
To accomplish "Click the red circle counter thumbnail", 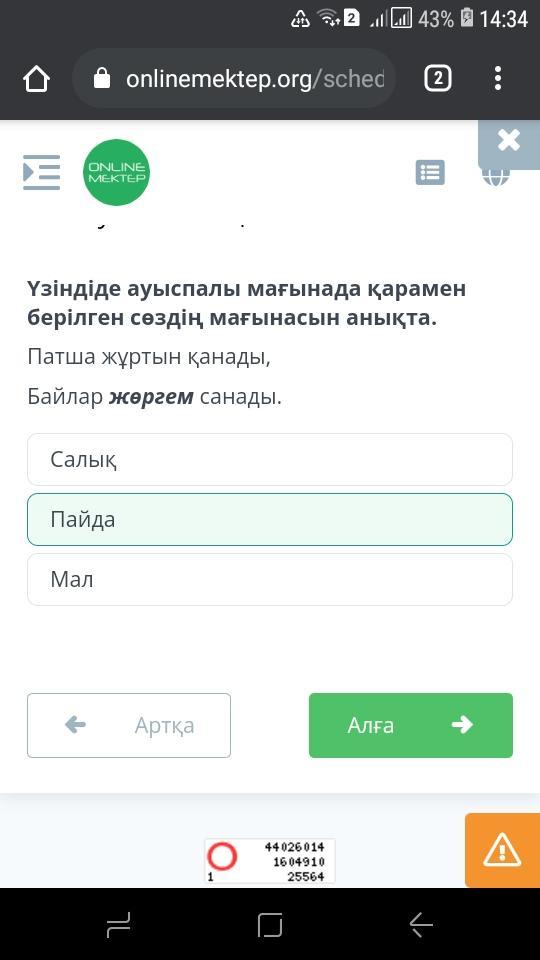I will pos(269,861).
